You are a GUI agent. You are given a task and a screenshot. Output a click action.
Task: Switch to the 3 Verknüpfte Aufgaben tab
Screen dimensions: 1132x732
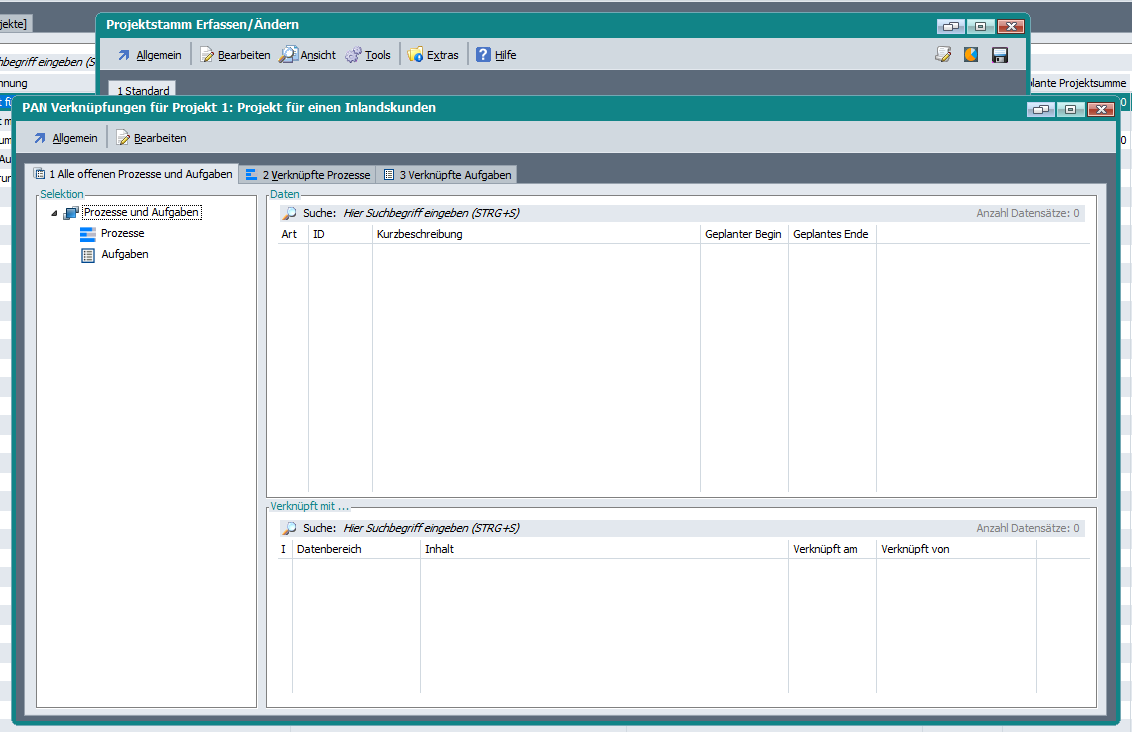click(447, 175)
